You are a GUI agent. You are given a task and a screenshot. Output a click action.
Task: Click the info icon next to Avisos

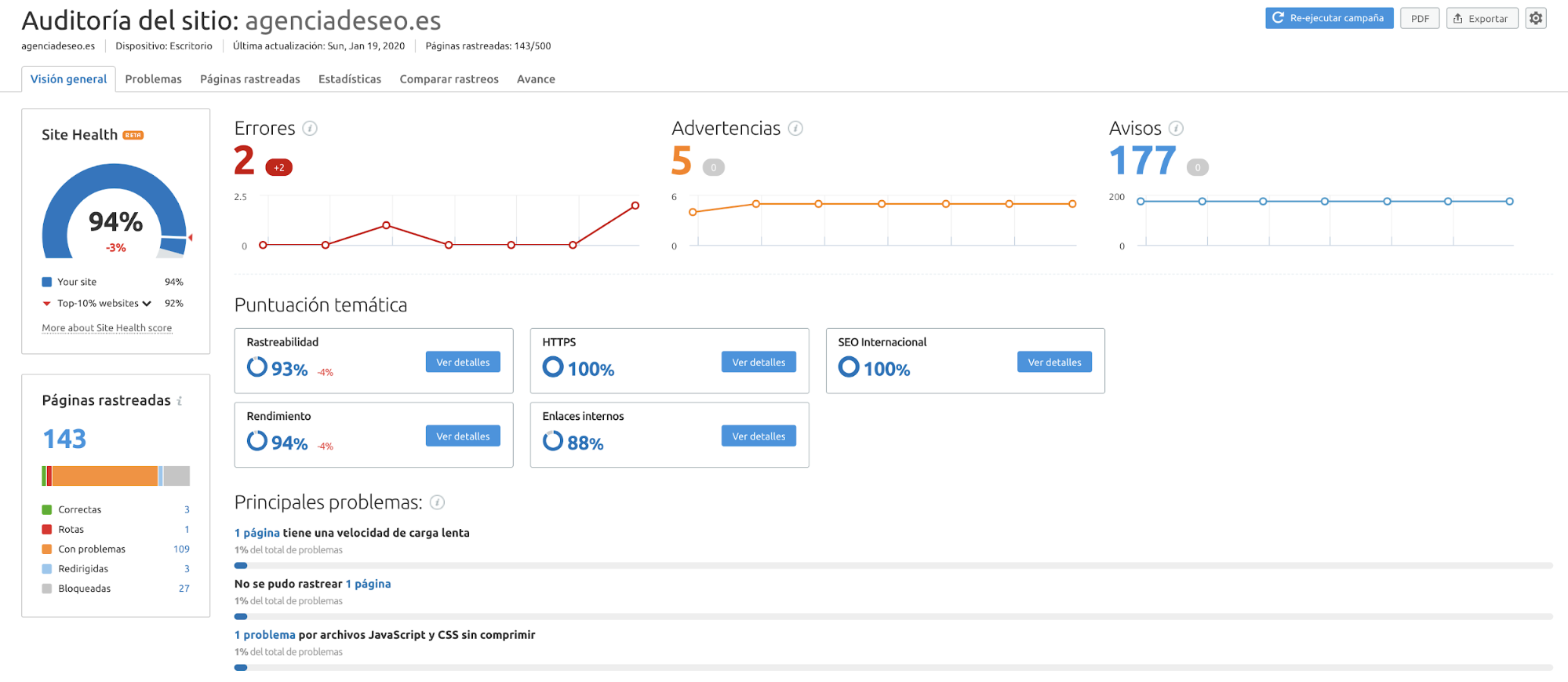pyautogui.click(x=1176, y=129)
